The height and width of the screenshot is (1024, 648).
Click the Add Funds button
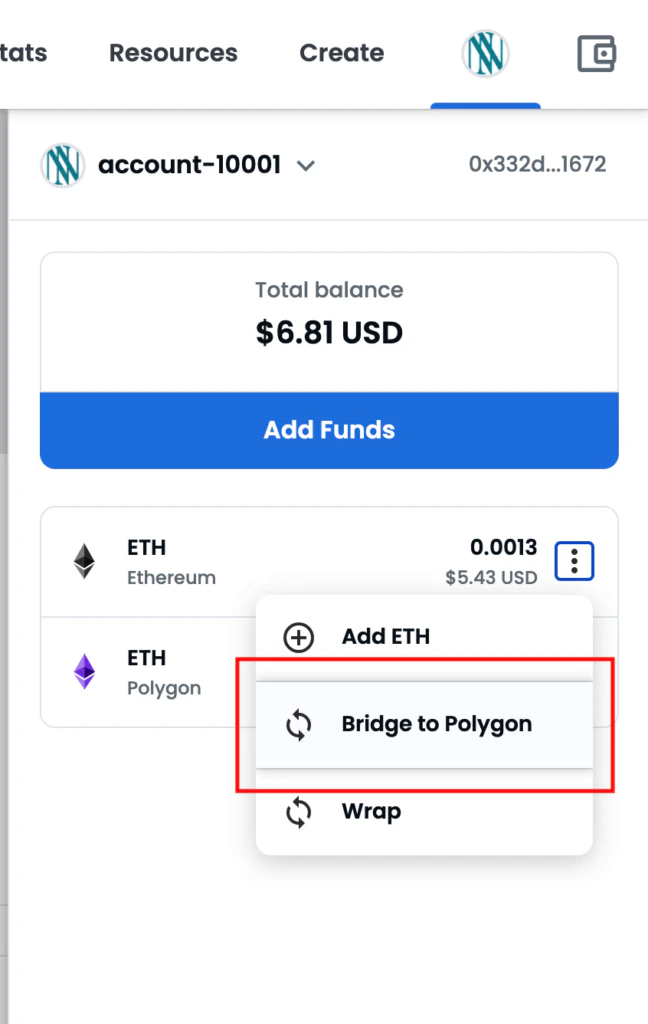(329, 430)
